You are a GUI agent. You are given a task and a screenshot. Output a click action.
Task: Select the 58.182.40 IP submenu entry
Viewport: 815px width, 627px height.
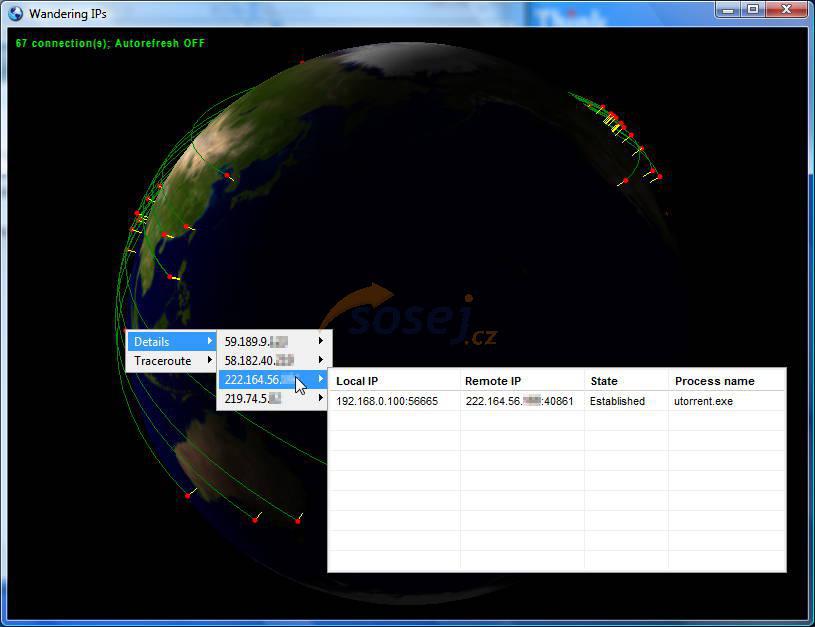274,360
